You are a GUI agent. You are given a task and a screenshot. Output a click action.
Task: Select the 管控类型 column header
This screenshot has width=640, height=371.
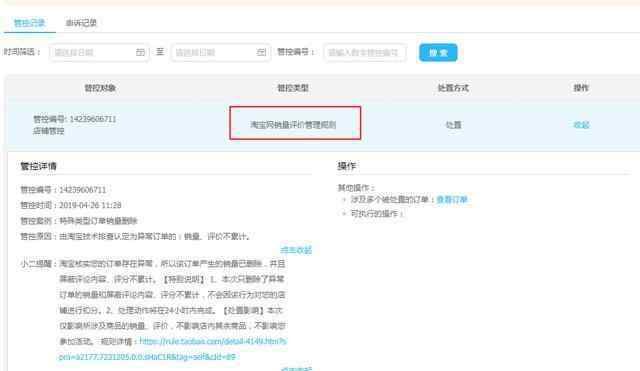tap(293, 88)
